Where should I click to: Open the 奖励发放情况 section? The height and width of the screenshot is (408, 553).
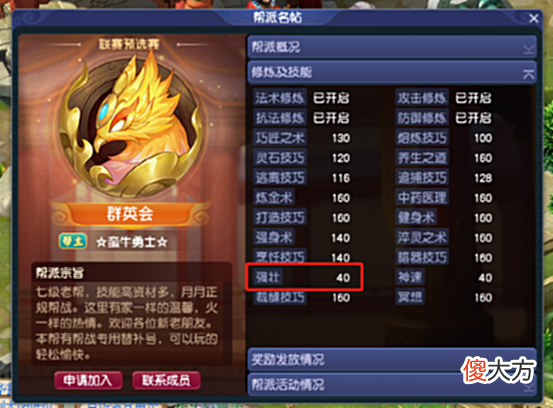coord(392,359)
